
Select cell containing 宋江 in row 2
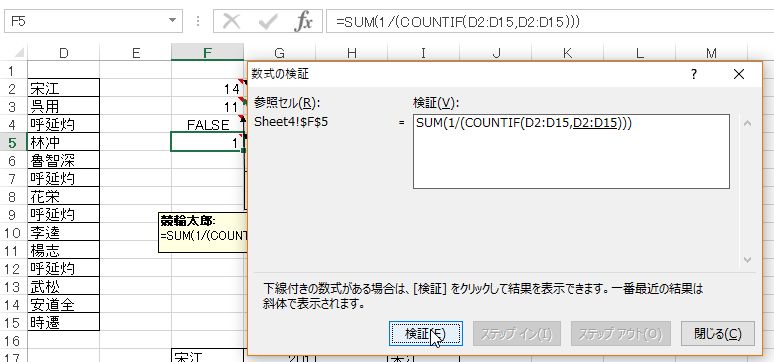[64, 88]
